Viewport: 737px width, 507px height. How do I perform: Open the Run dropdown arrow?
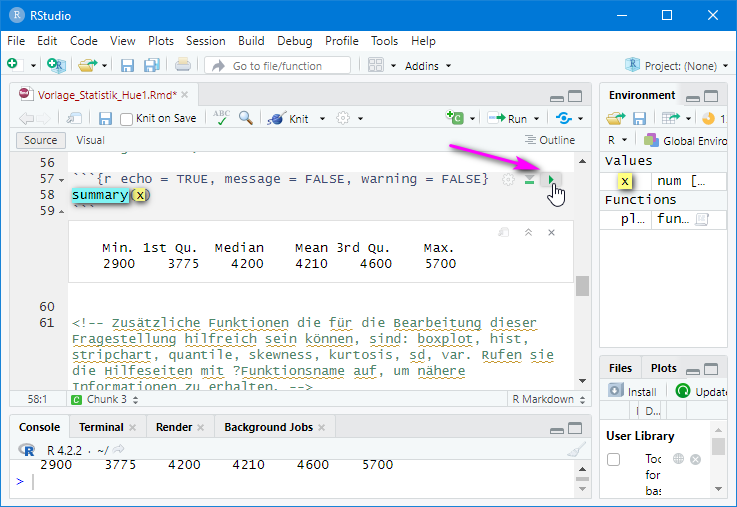tap(536, 119)
